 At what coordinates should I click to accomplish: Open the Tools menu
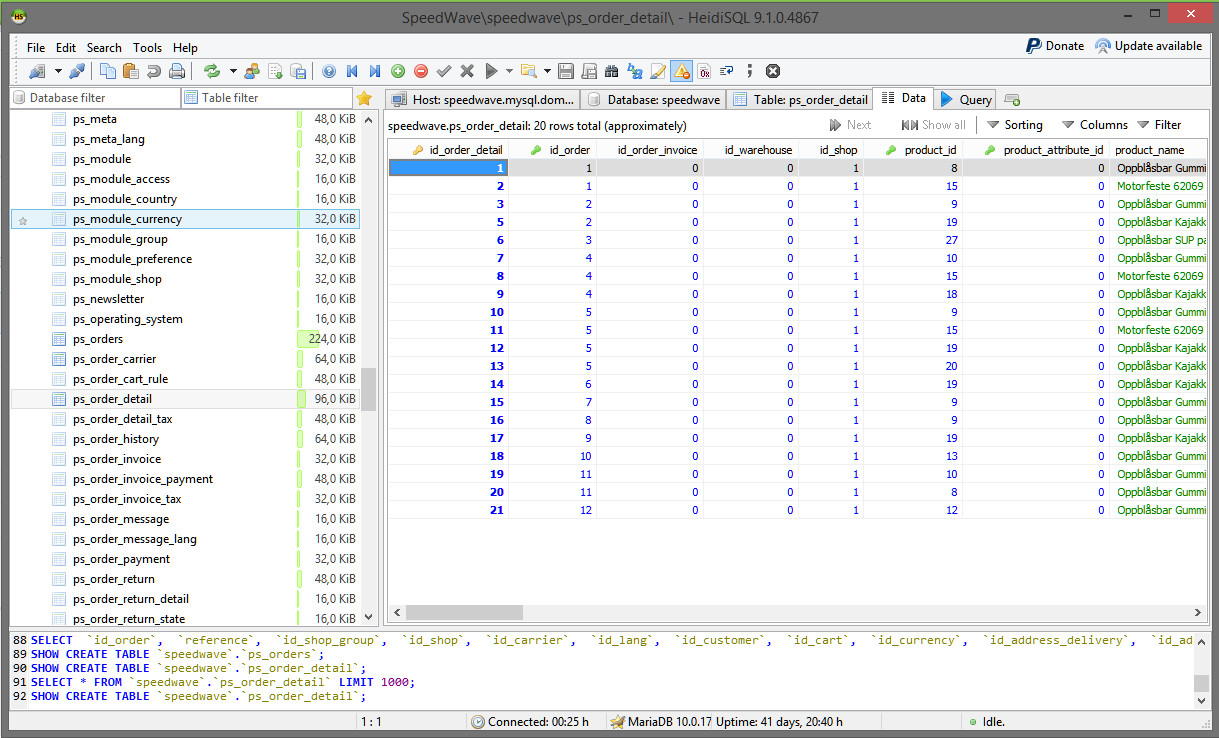pos(147,47)
